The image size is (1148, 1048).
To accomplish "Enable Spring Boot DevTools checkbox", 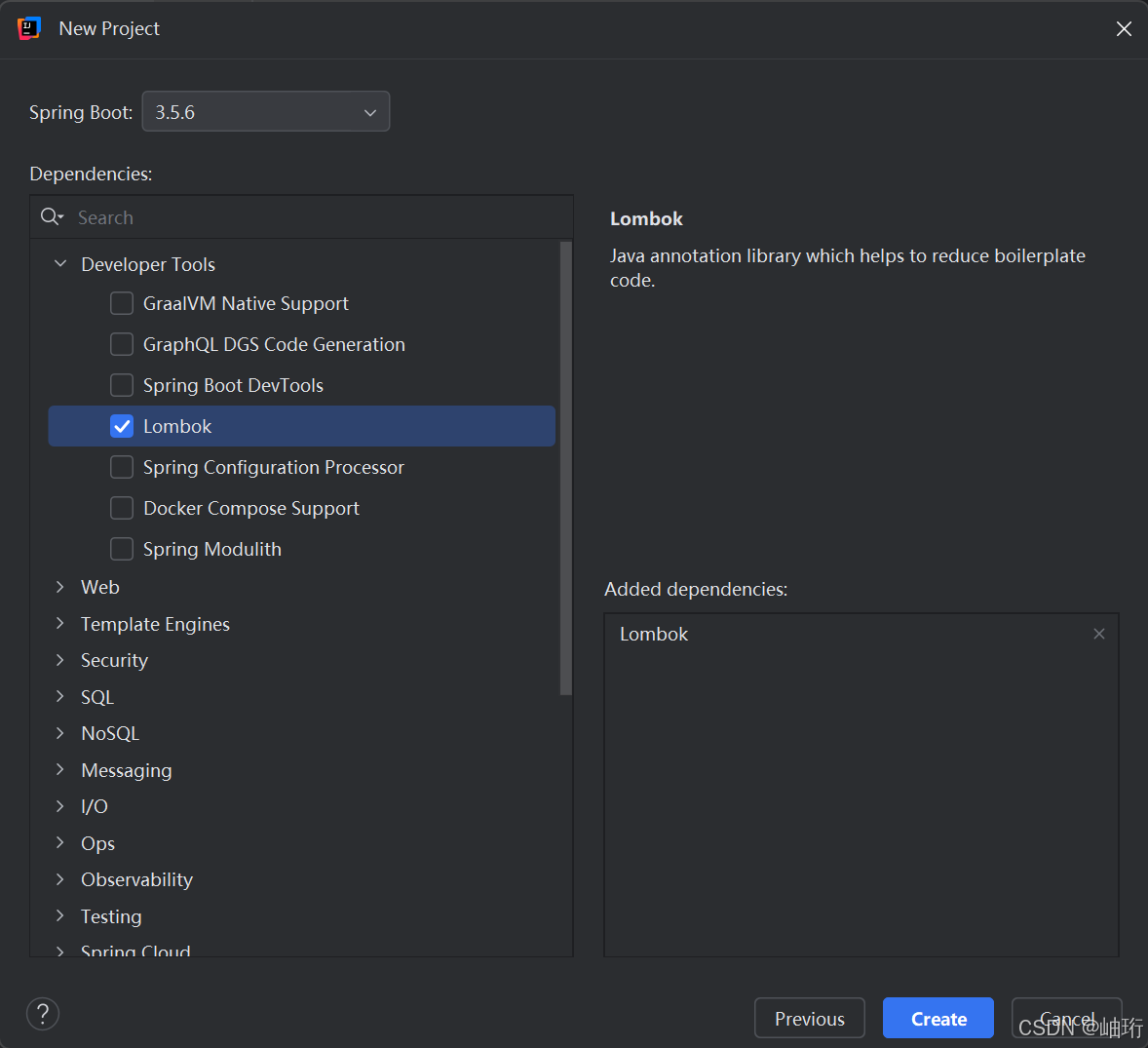I will coord(122,385).
